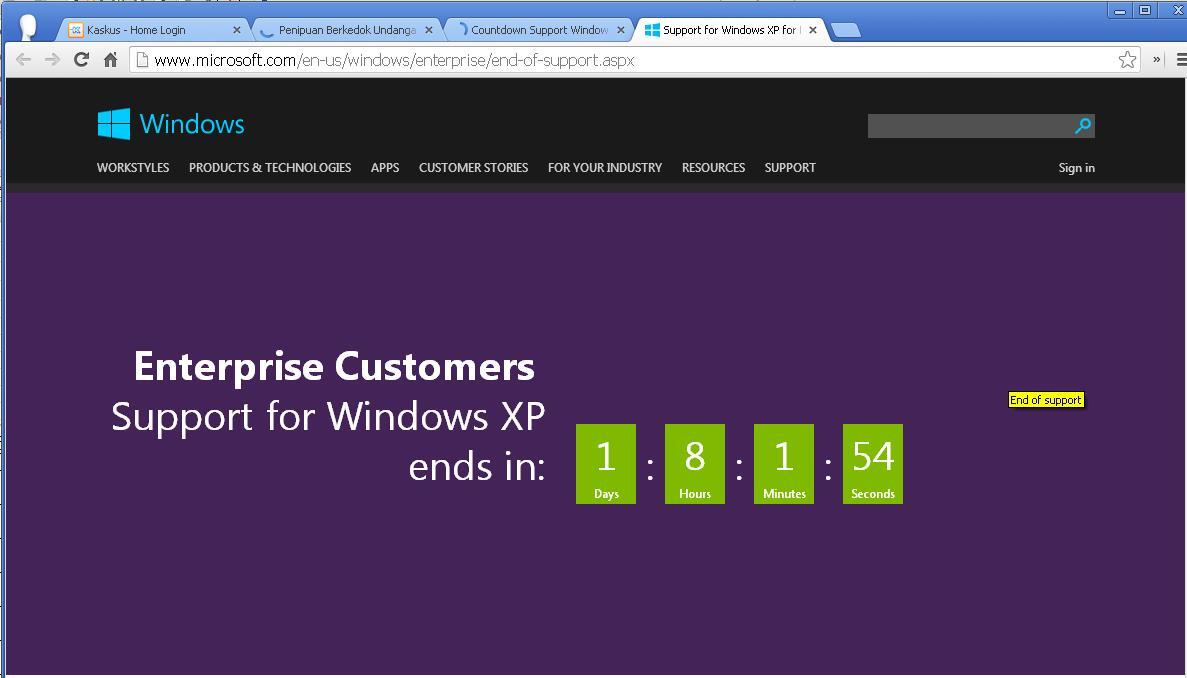Open the FOR YOUR INDUSTRY menu
This screenshot has height=678, width=1187.
click(605, 168)
